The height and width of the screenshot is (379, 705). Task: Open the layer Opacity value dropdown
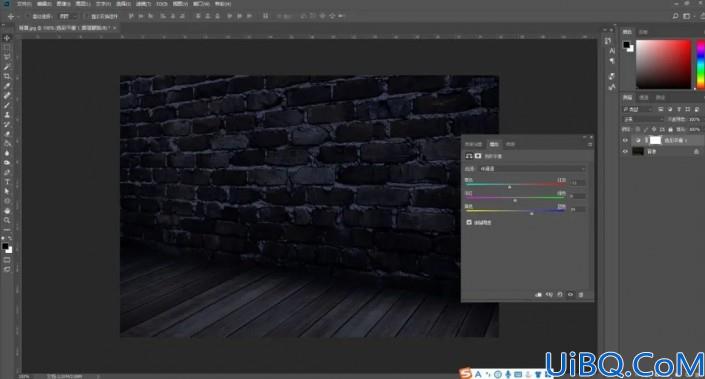click(695, 119)
